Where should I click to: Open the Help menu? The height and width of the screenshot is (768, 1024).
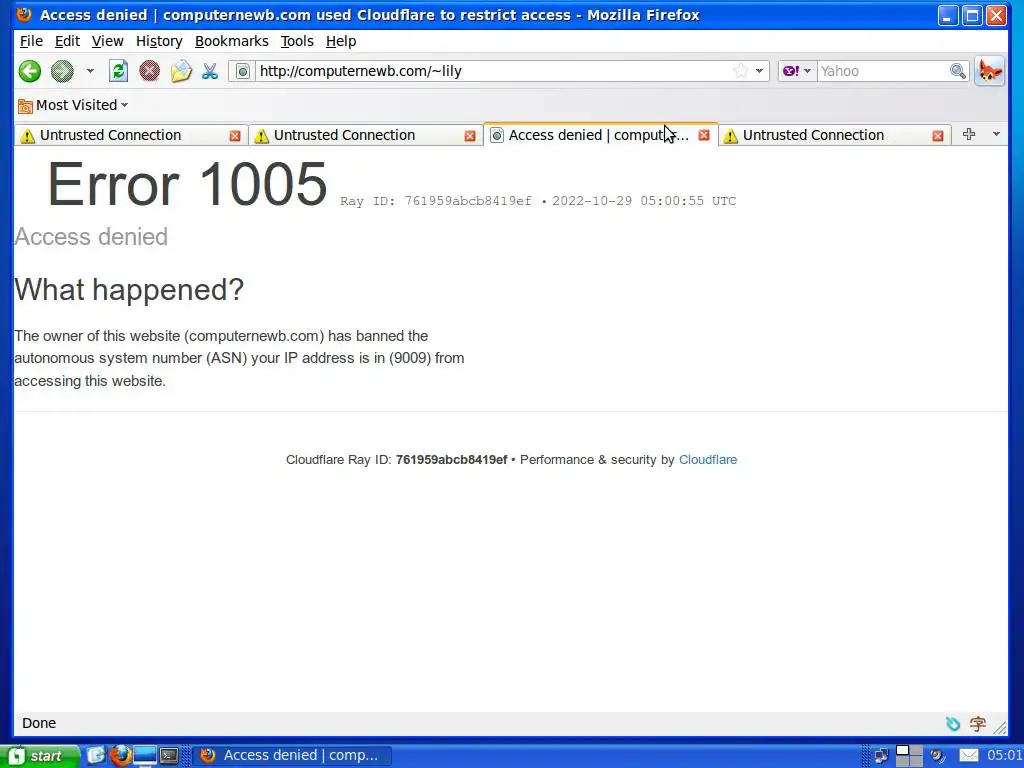tap(341, 41)
